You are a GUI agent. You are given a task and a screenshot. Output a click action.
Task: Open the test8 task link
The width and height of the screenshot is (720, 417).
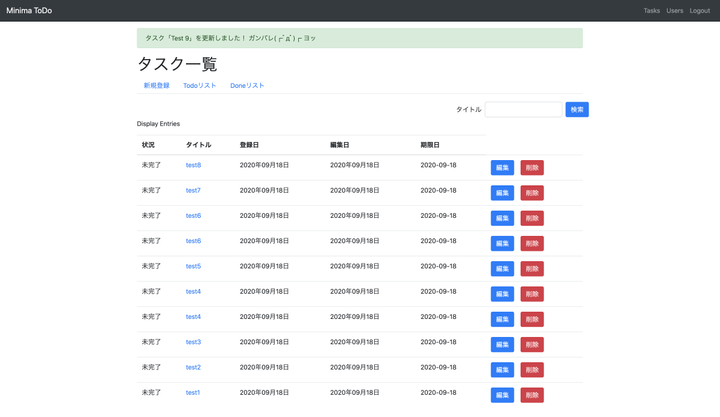(193, 165)
